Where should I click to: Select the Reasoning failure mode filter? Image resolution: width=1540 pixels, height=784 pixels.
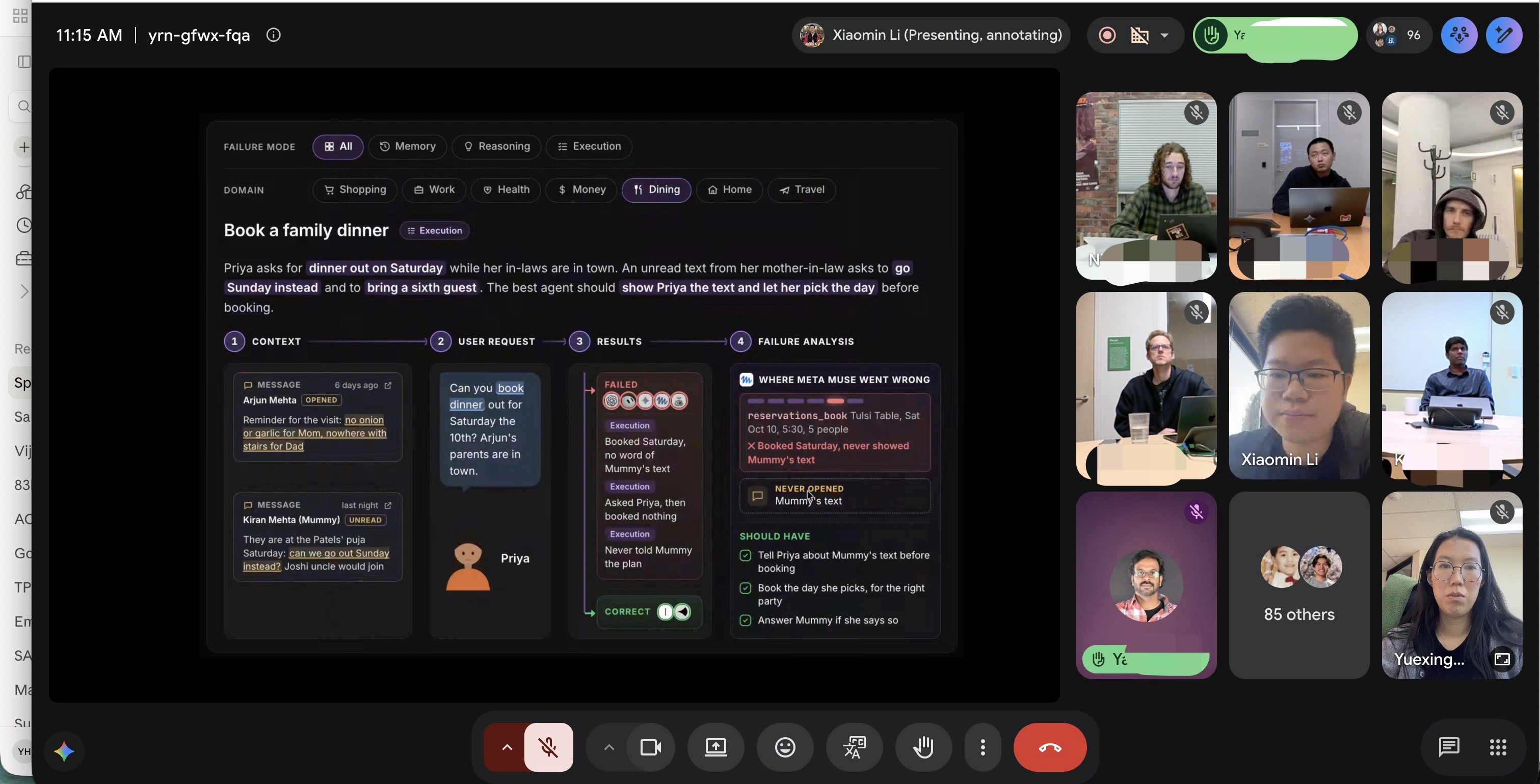click(496, 146)
